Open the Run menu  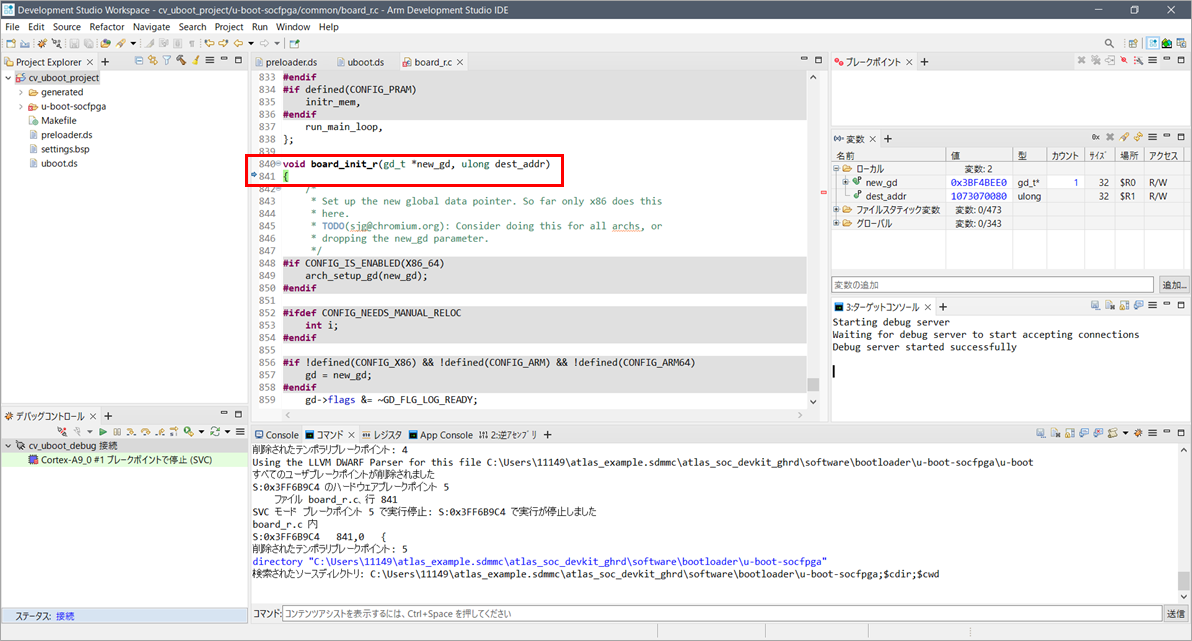[x=260, y=27]
